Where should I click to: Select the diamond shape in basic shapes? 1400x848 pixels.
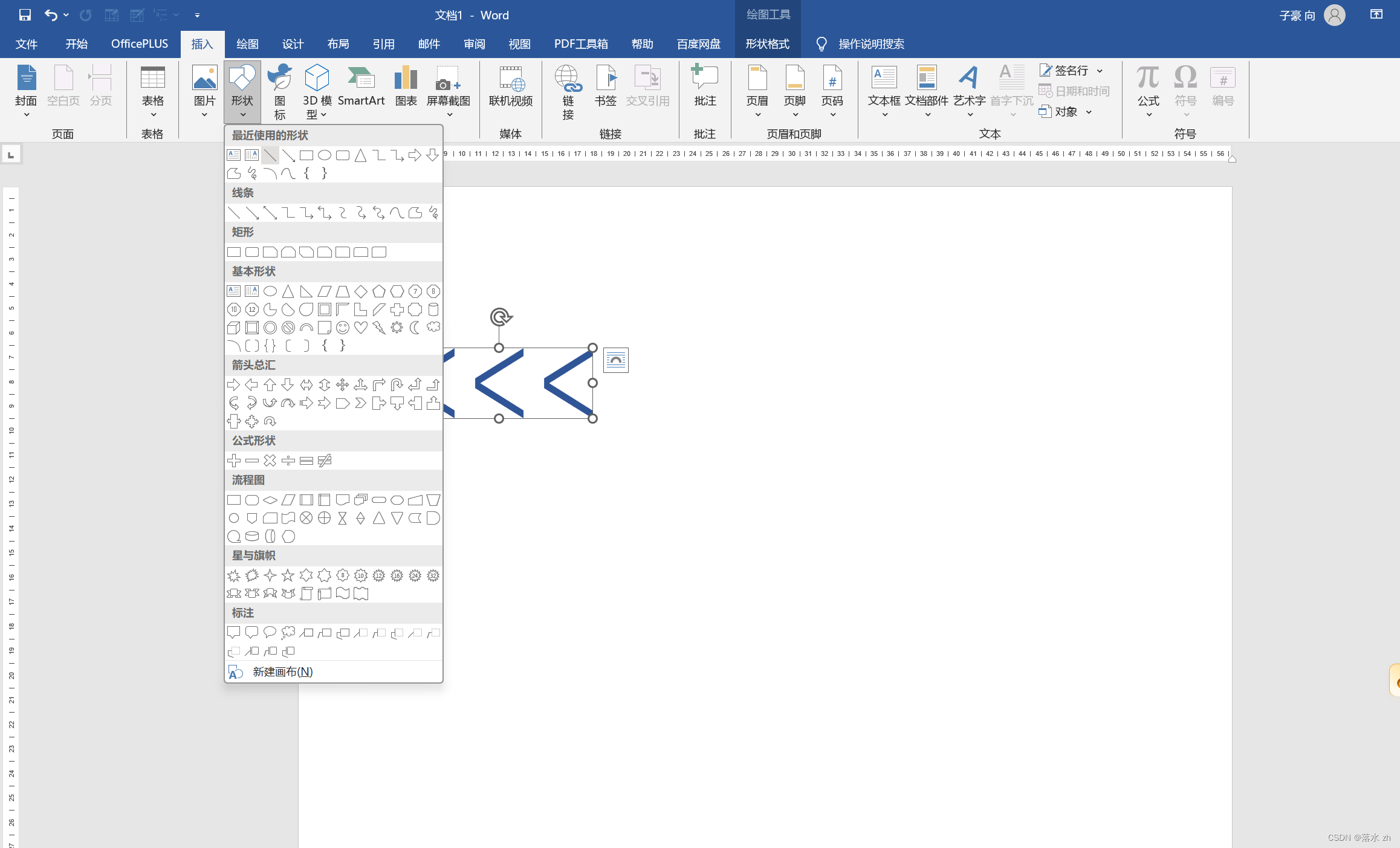[x=361, y=291]
